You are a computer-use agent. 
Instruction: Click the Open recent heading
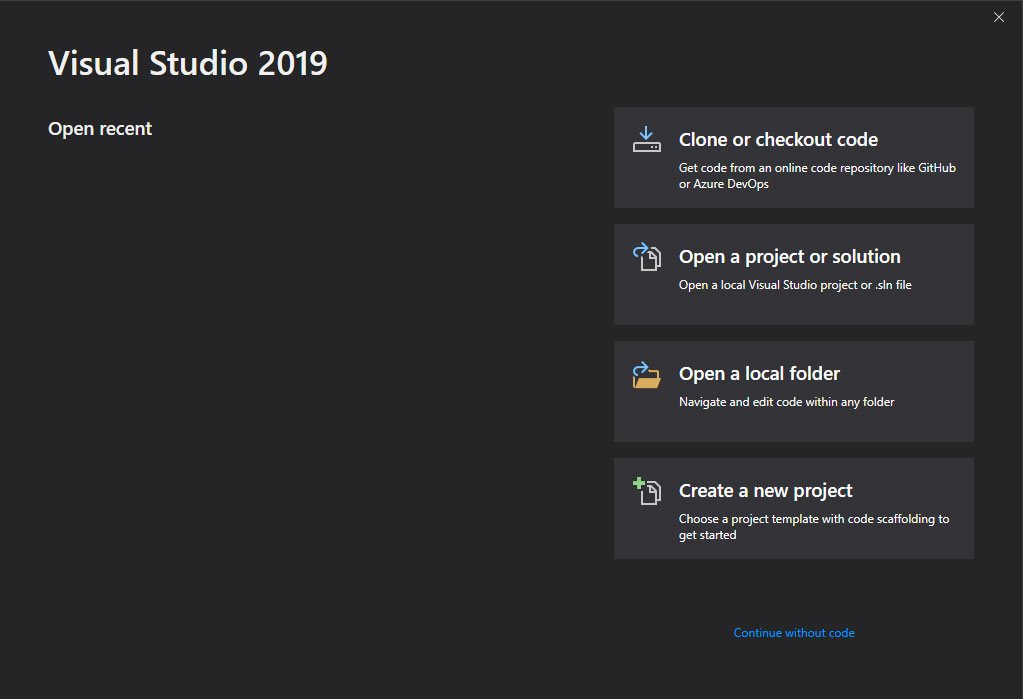pyautogui.click(x=100, y=129)
